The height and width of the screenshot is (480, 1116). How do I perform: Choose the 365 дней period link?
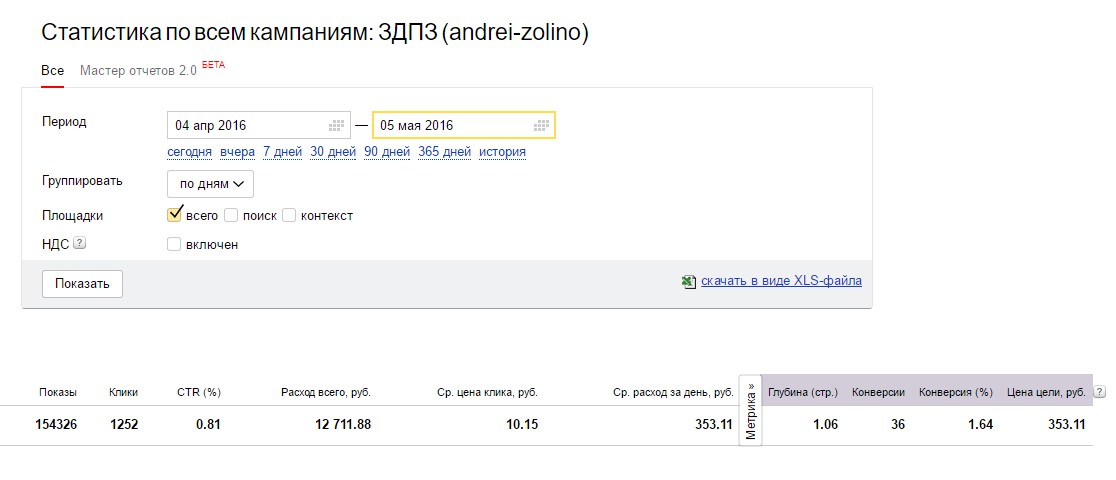click(x=444, y=152)
